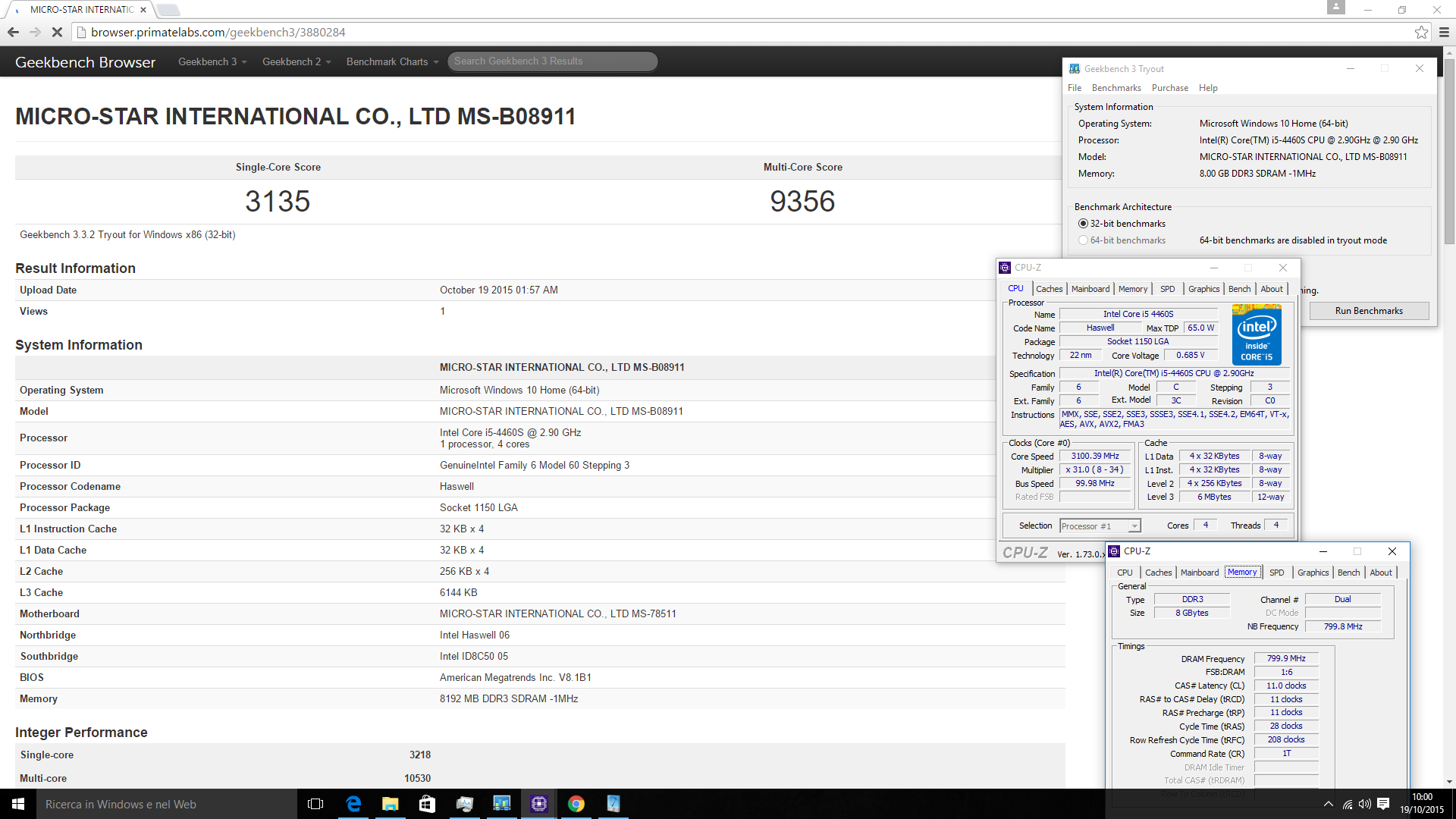
Task: Click the front CPU-Z window title icon
Action: (x=1114, y=551)
